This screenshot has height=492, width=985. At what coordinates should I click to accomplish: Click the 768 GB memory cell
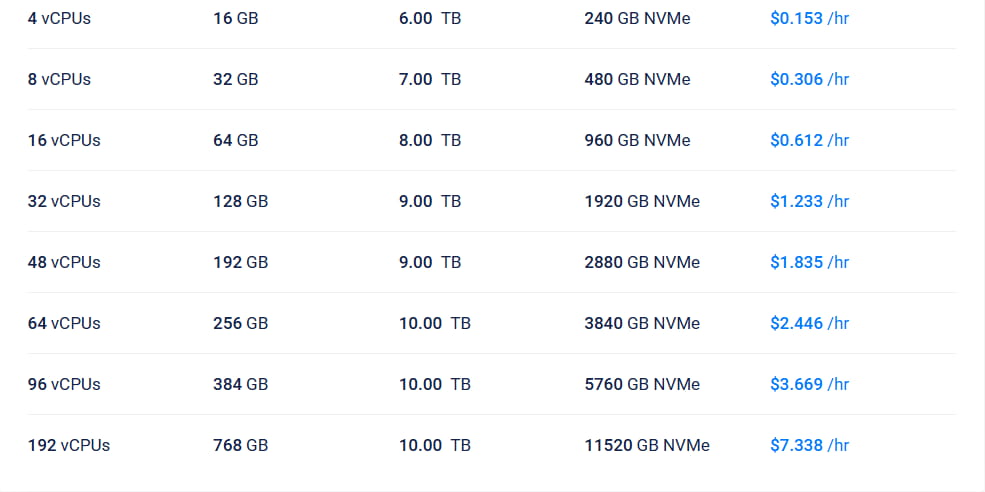(240, 445)
